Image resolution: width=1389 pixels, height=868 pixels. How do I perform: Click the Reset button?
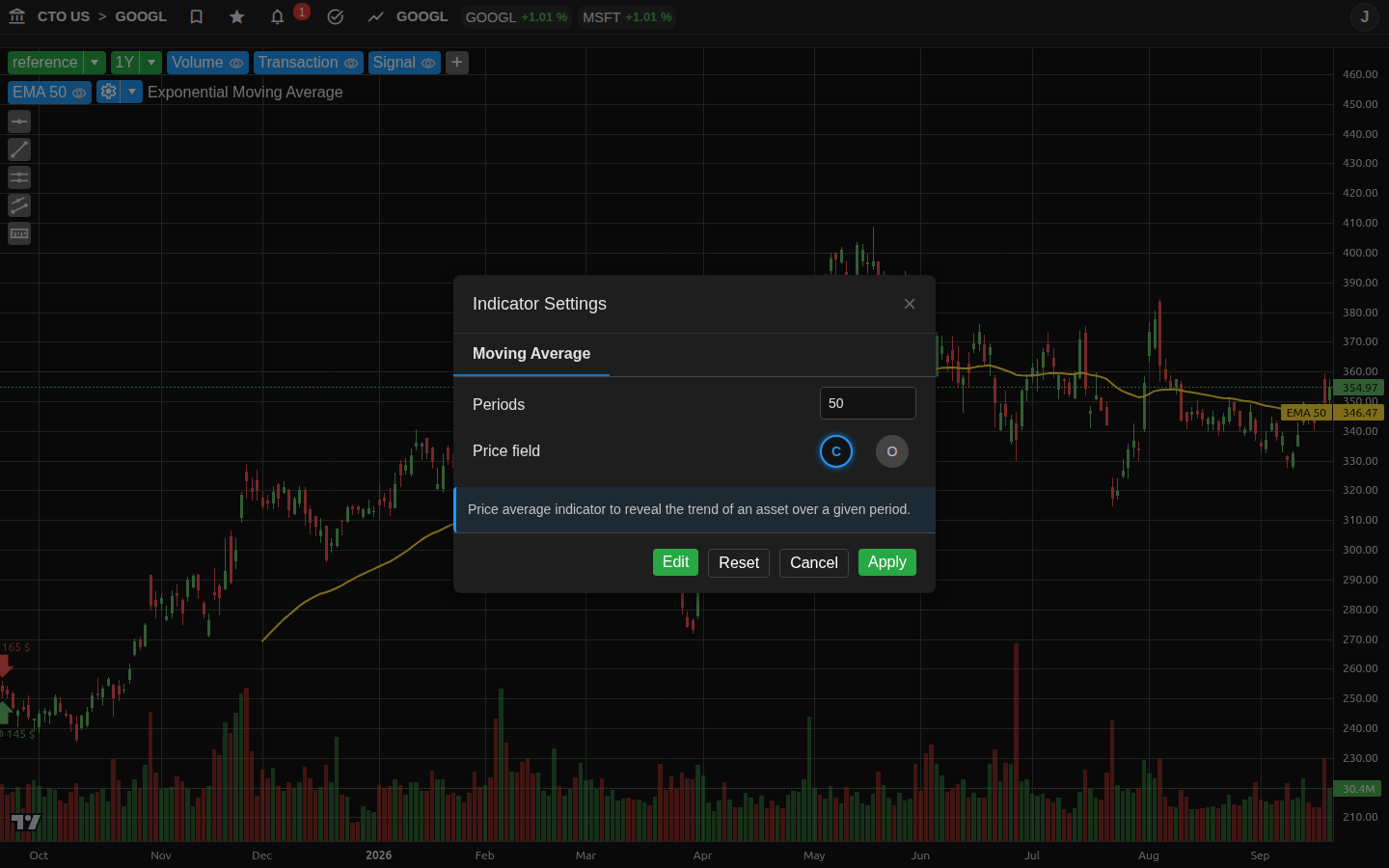click(739, 563)
